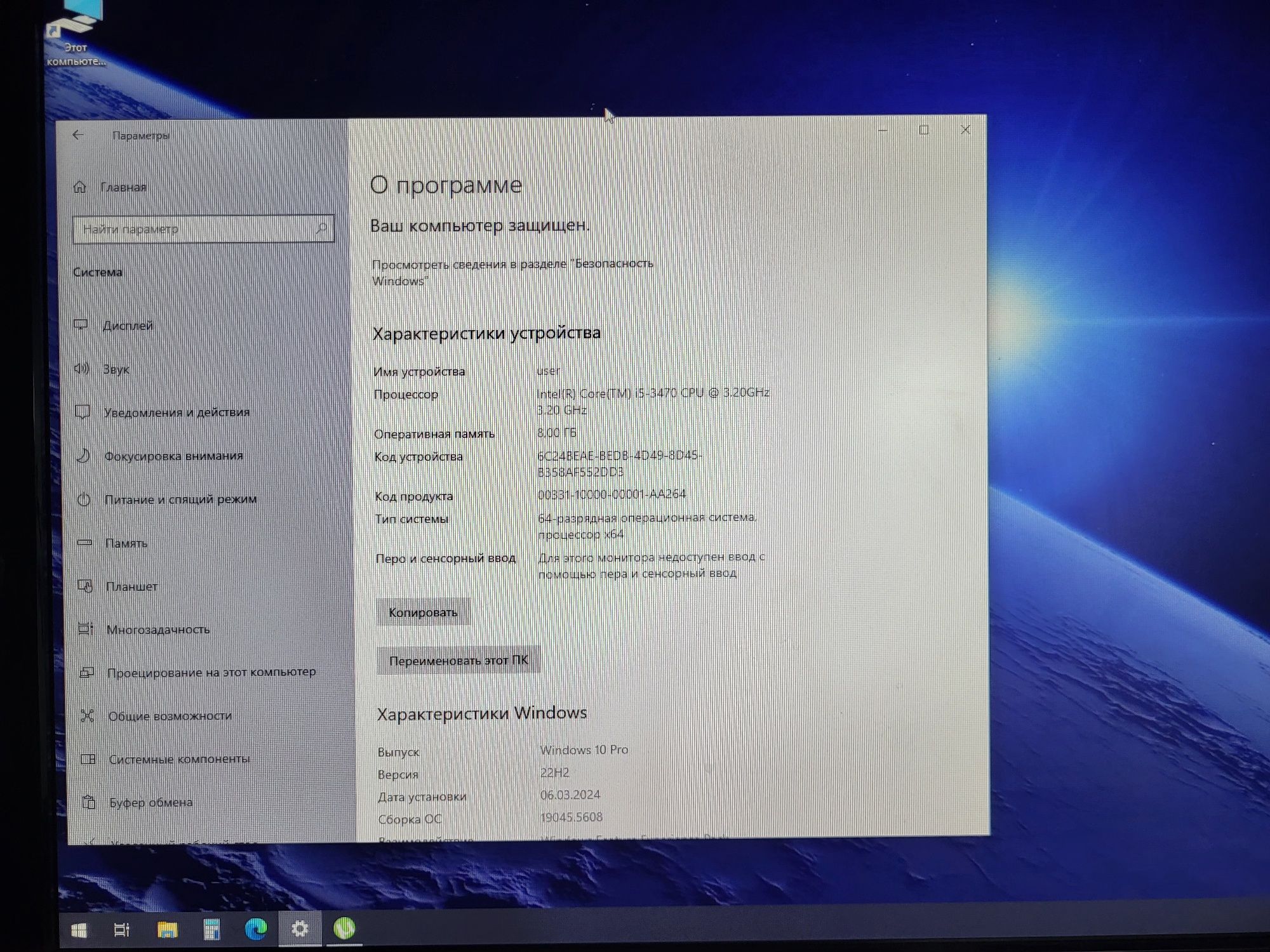Click the 'Перо и сенсорный ввод' label
This screenshot has width=1270, height=952.
446,559
